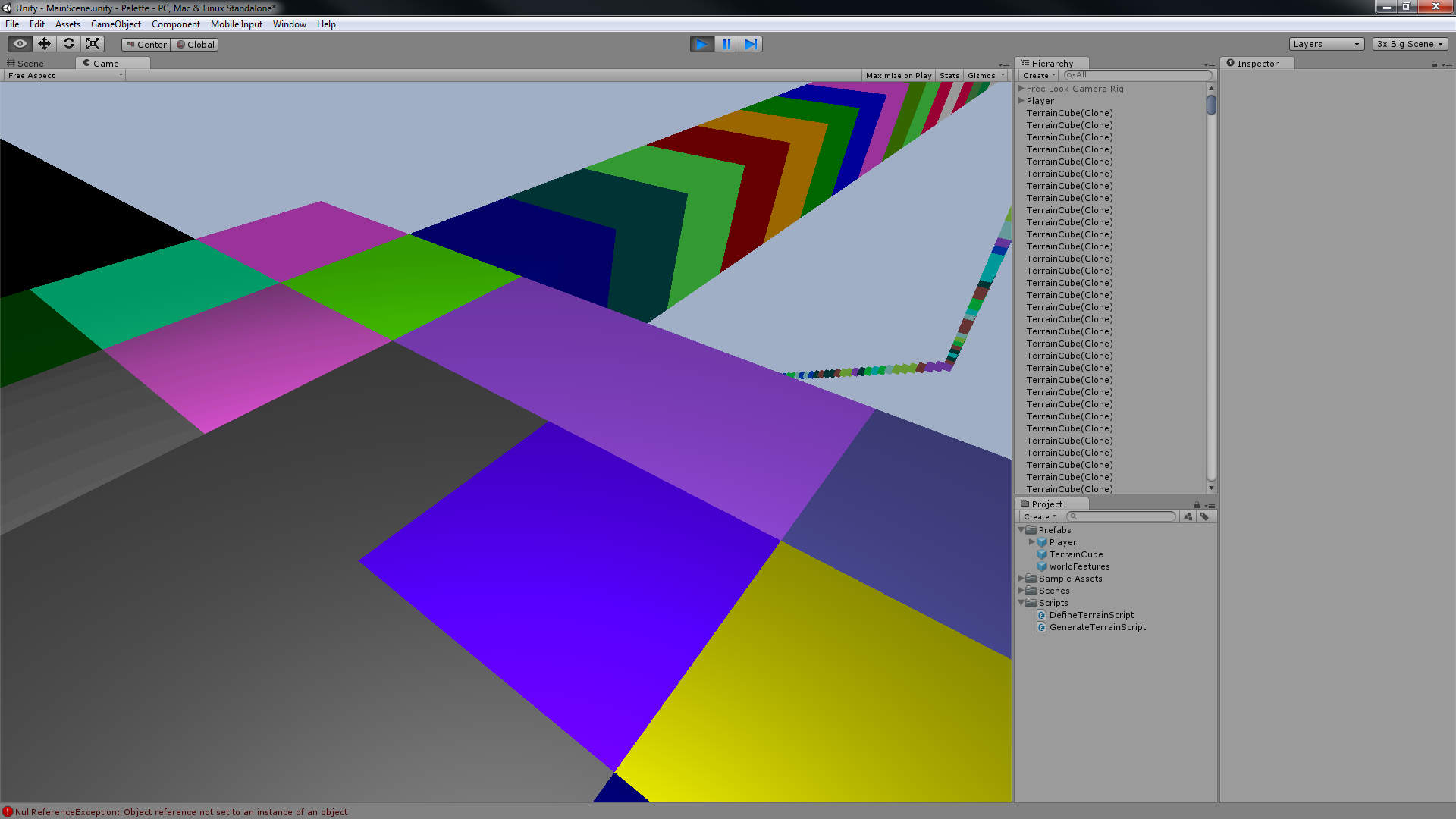
Task: Select the worldFeatures prefab icon
Action: click(1042, 566)
